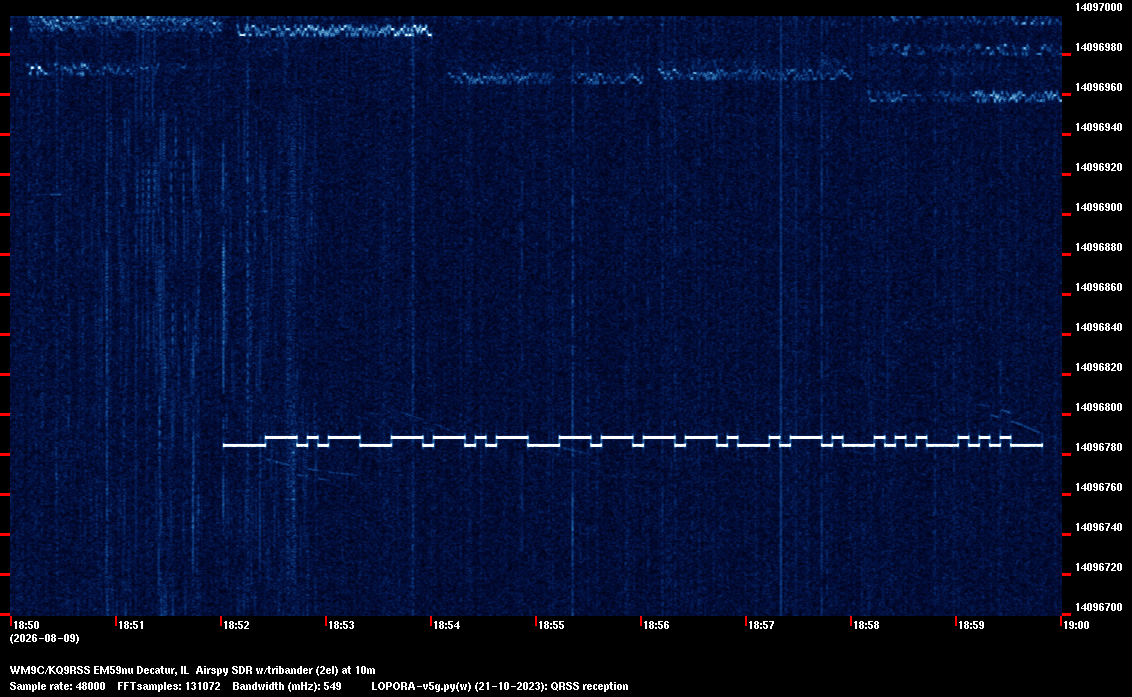Click frequency label 14096900
This screenshot has width=1132, height=697.
(1099, 207)
